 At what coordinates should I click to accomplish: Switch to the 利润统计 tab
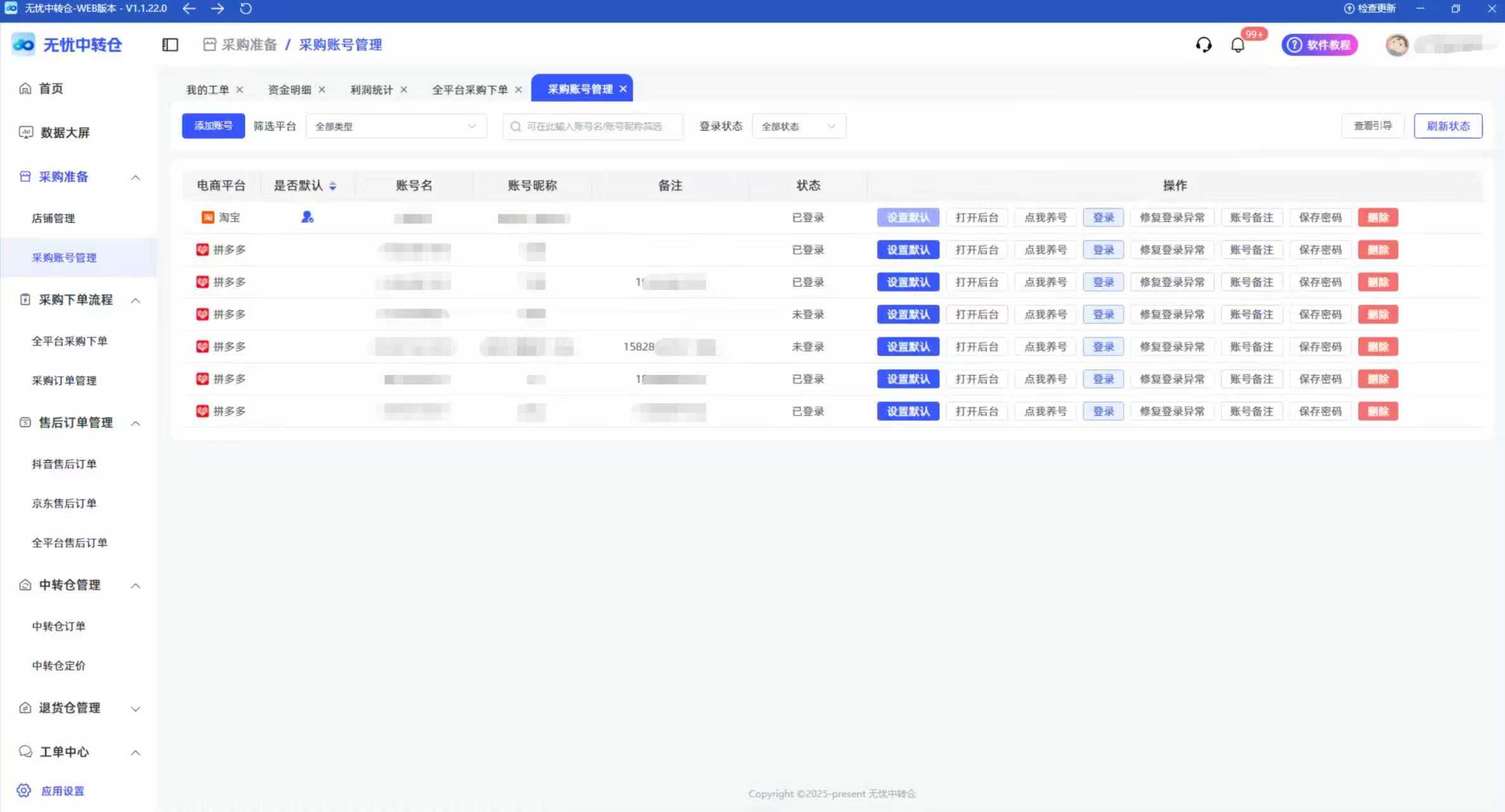coord(371,89)
